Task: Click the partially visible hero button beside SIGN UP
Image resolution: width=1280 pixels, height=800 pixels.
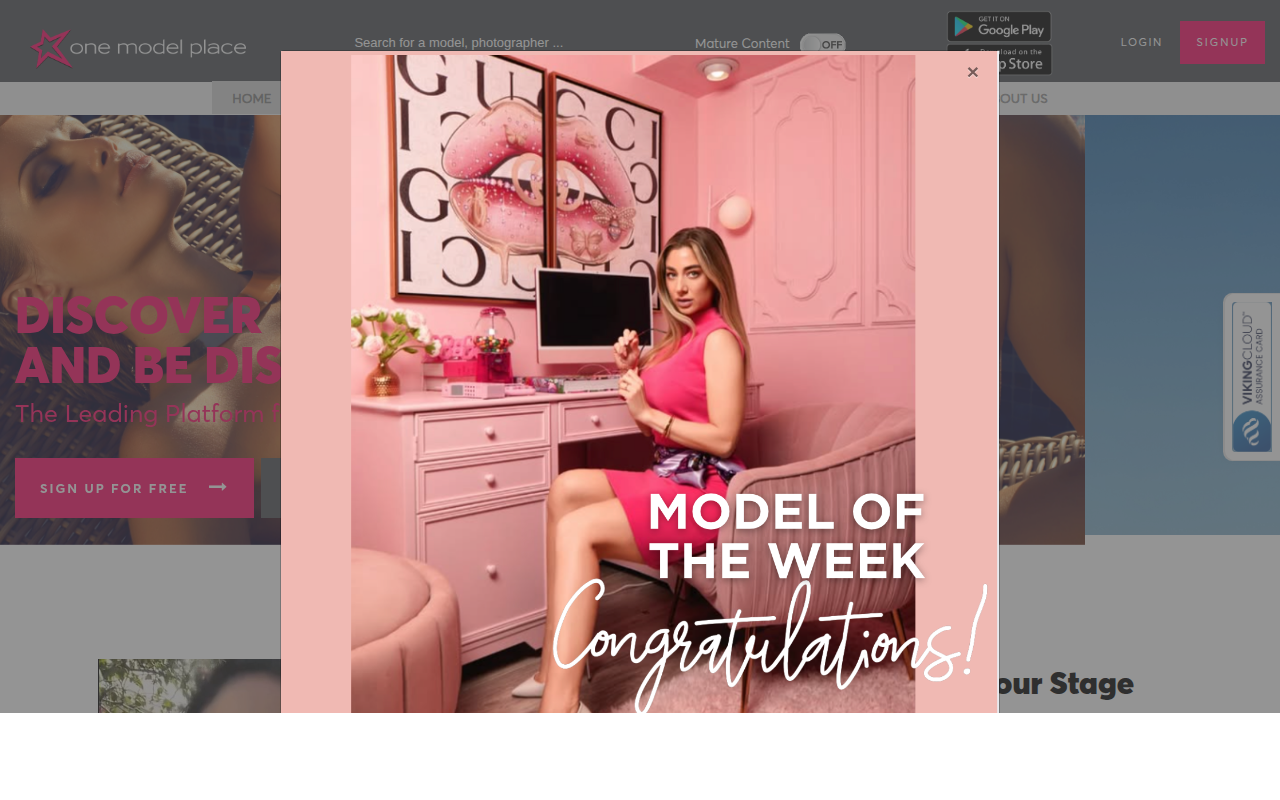Action: coord(270,487)
